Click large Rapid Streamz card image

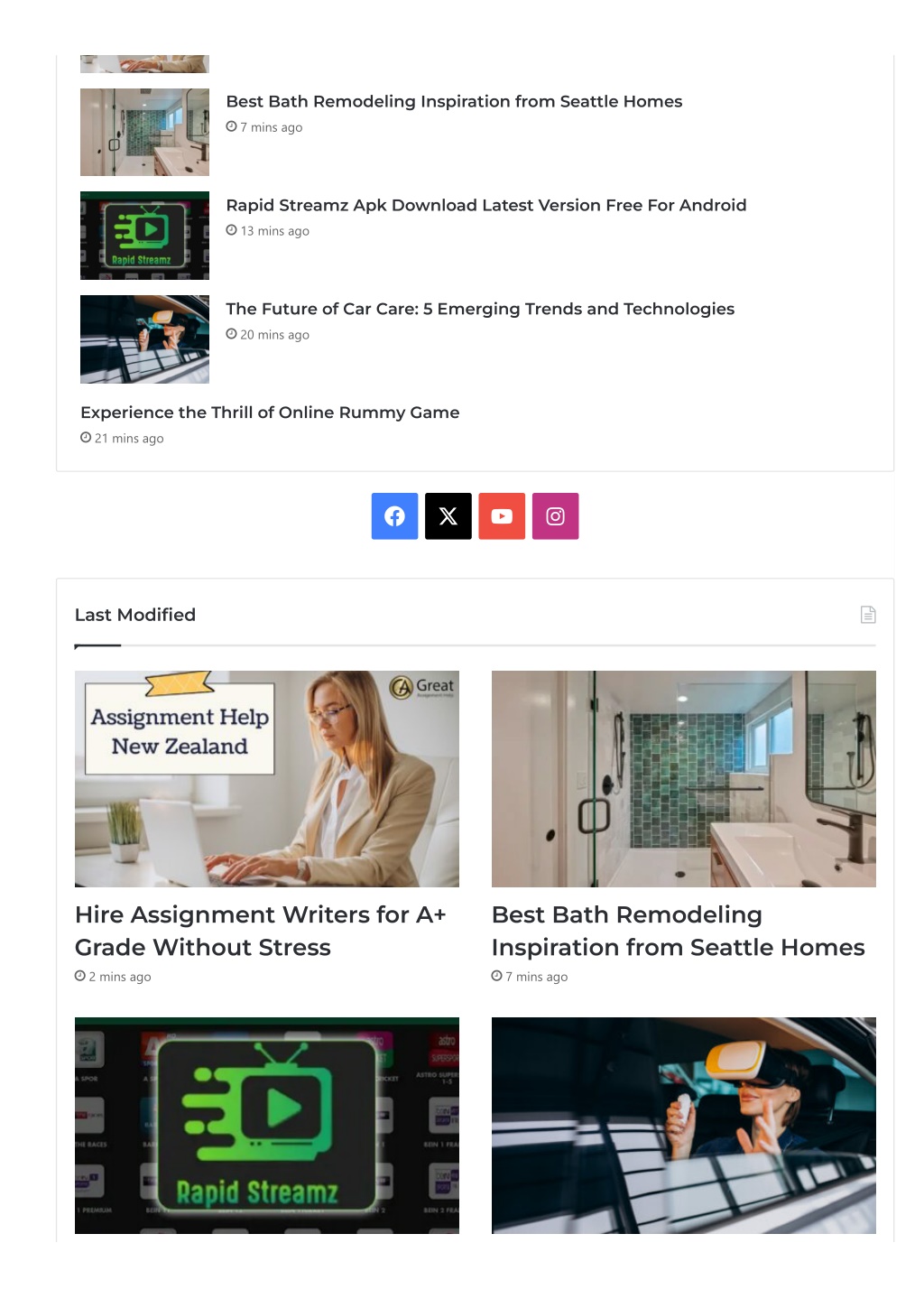tap(267, 1126)
